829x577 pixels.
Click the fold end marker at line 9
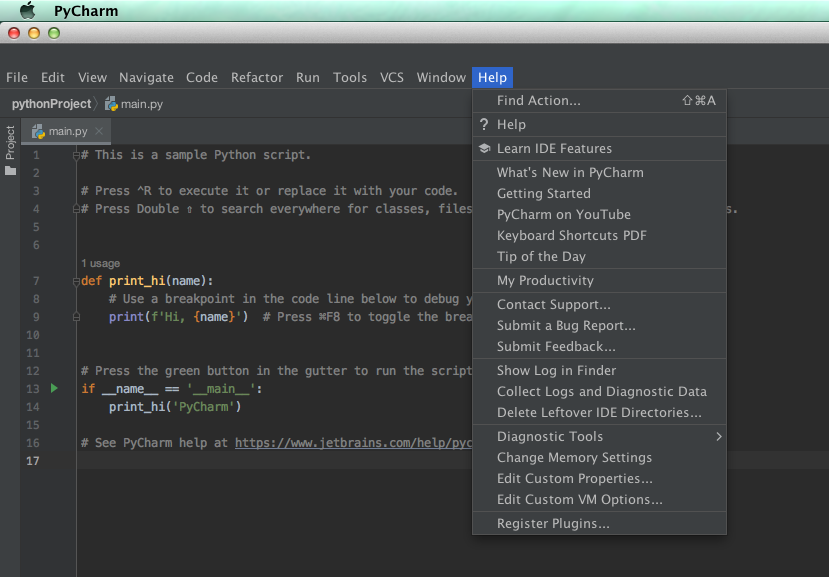76,317
